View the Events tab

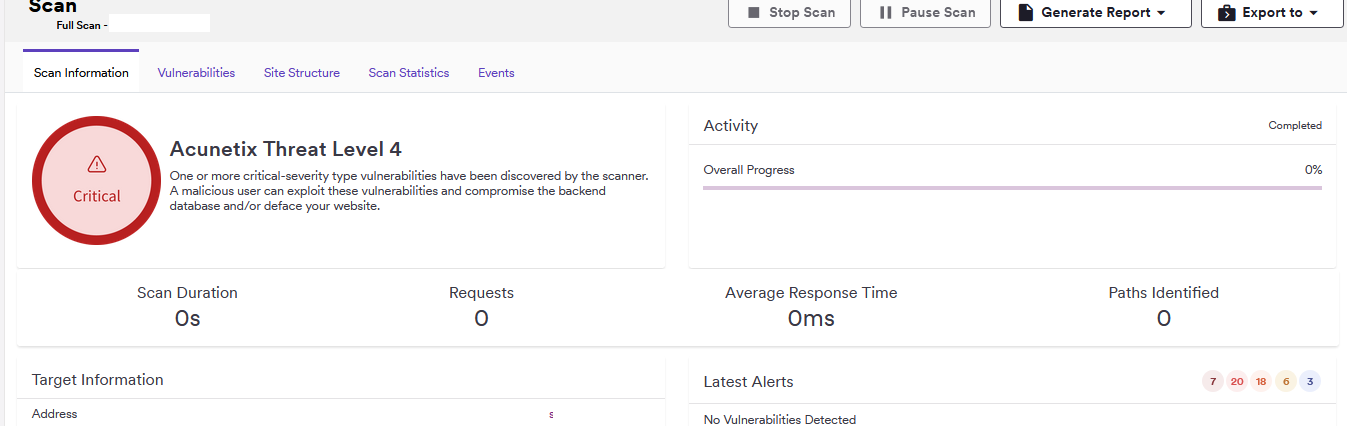click(496, 72)
